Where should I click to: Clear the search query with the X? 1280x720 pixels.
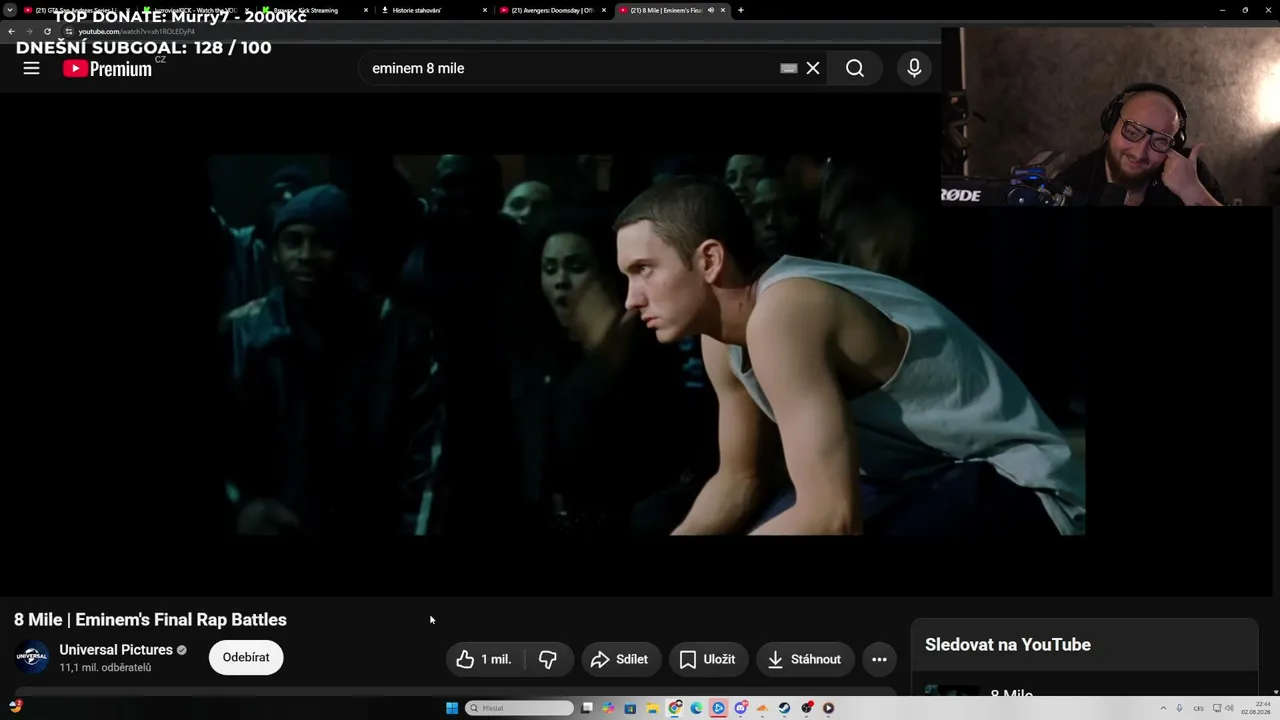tap(813, 68)
